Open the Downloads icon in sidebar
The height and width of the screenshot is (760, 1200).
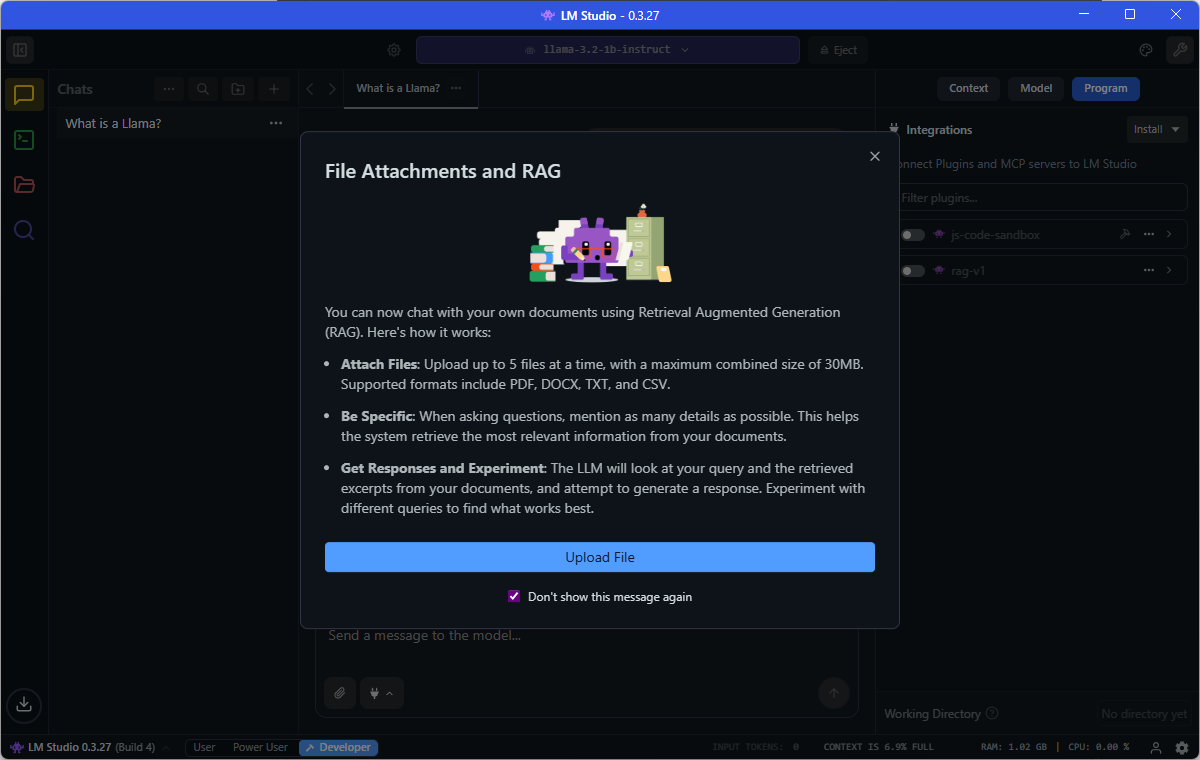24,704
